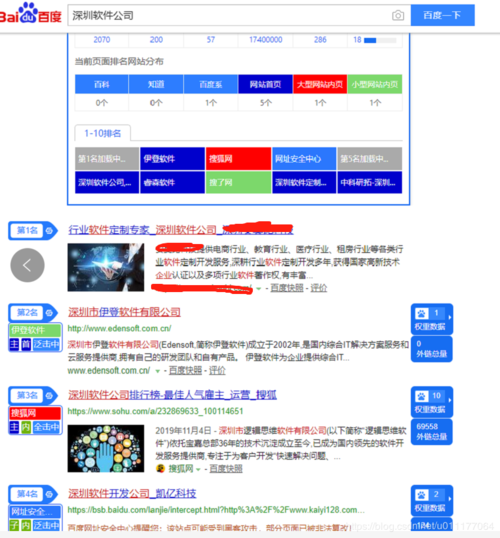Click 权重数据 paw icon for rank 4
Image resolution: width=500 pixels, height=538 pixels.
pos(421,495)
